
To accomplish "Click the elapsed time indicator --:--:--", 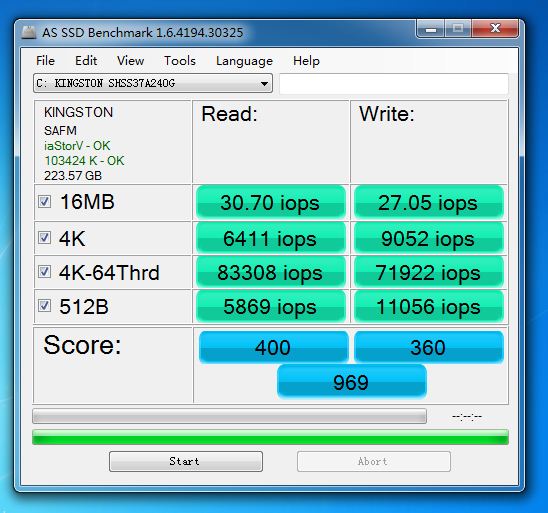I will (467, 417).
